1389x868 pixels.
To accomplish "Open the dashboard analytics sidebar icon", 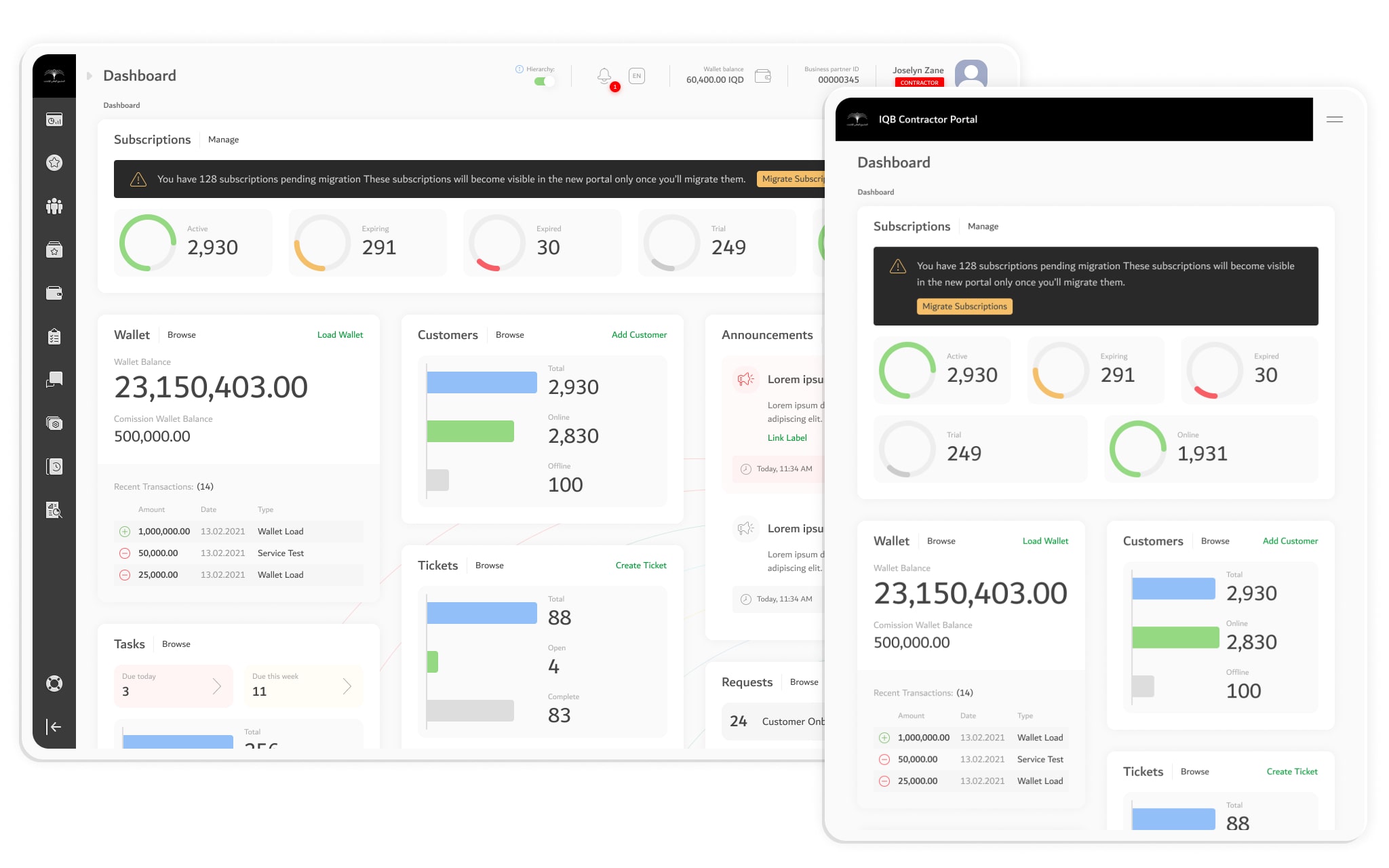I will [x=54, y=119].
